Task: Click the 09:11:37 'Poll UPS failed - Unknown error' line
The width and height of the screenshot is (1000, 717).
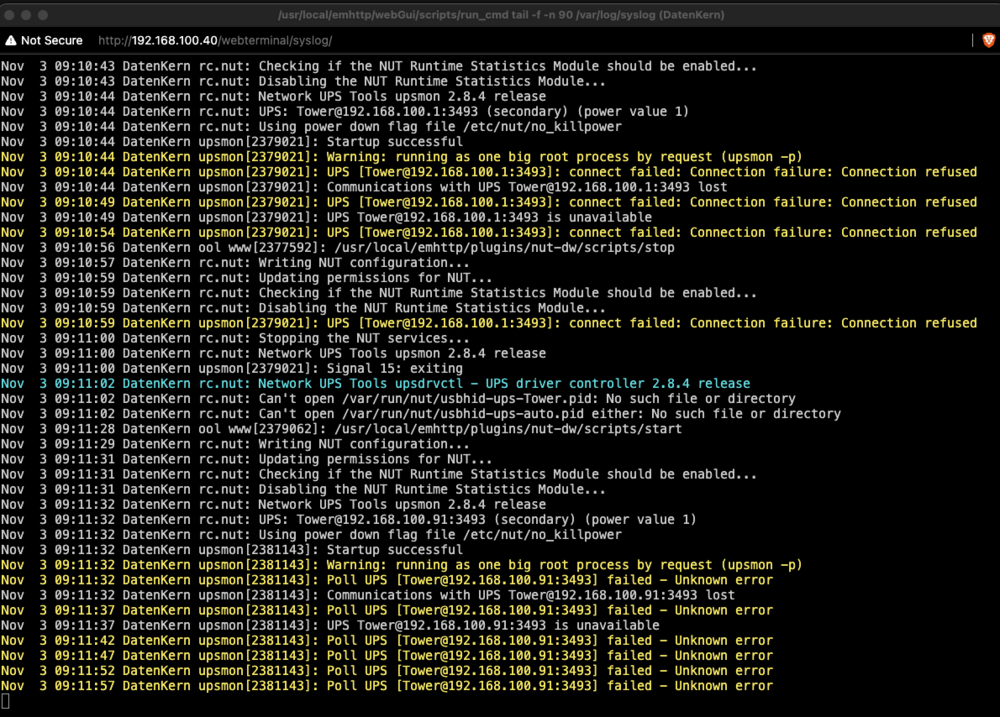Action: coord(386,610)
